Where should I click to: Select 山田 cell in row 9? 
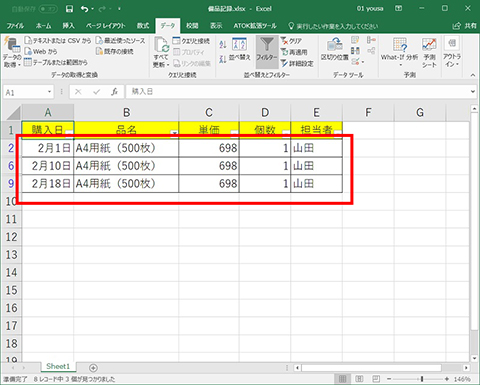click(316, 183)
